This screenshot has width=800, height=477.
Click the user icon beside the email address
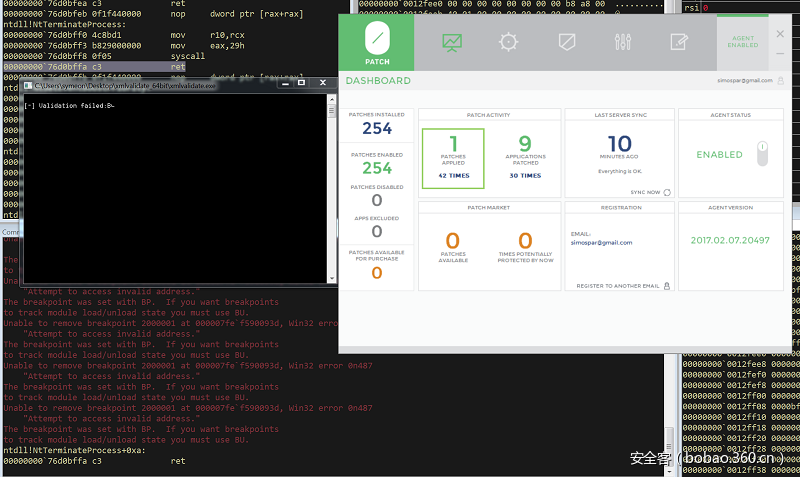pos(778,80)
